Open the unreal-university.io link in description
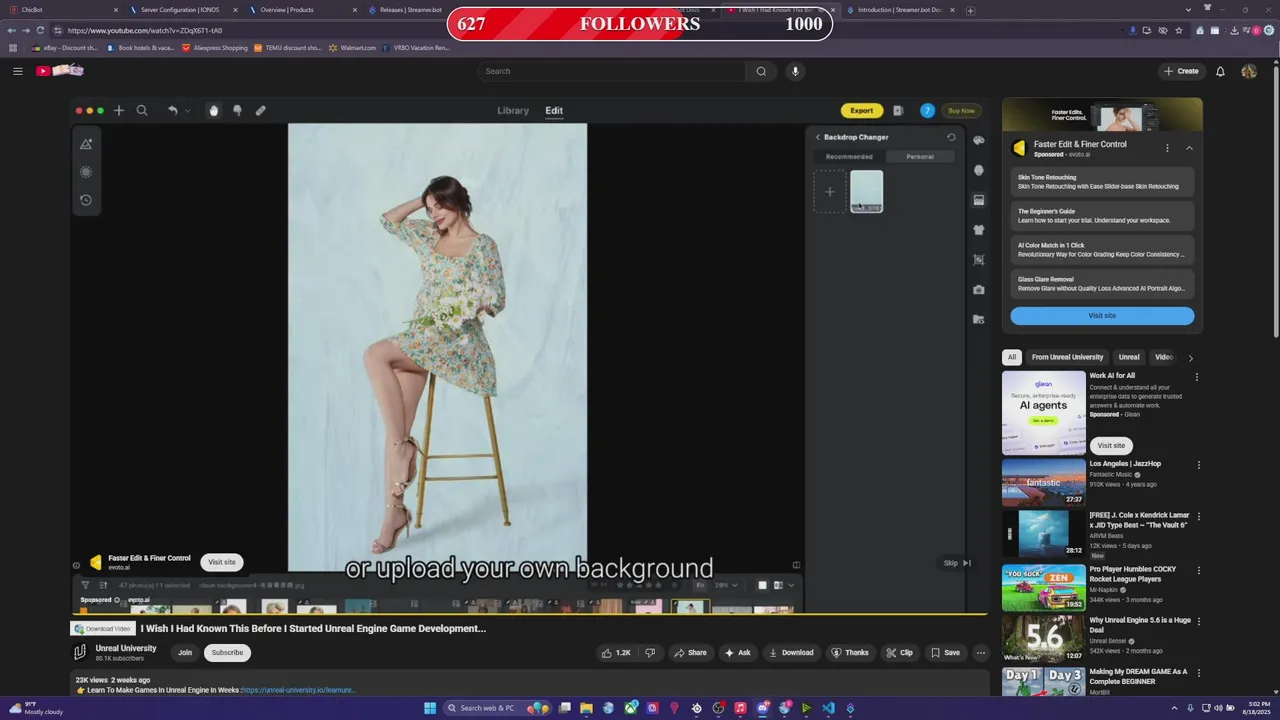 point(297,690)
